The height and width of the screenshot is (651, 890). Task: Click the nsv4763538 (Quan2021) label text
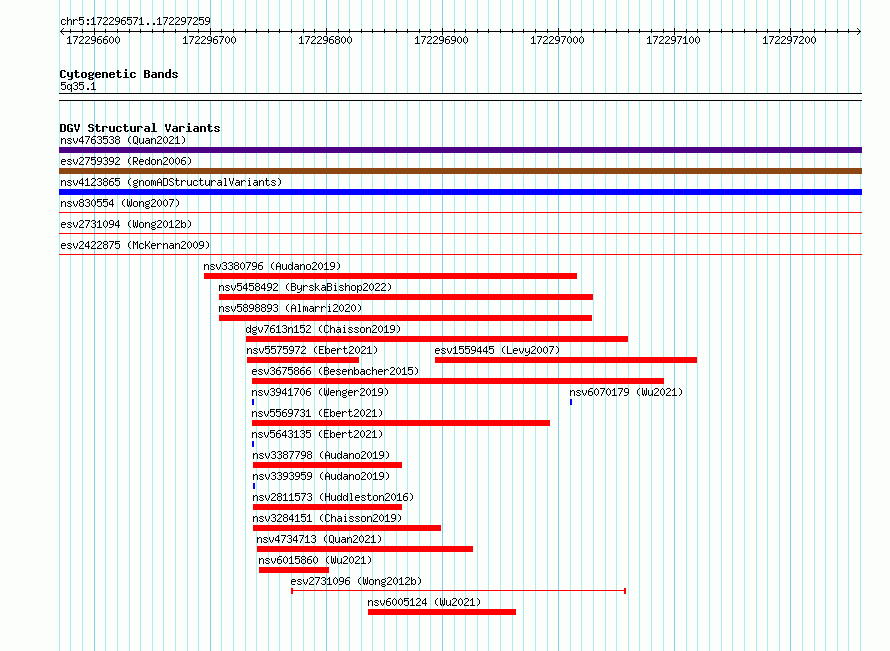point(123,140)
